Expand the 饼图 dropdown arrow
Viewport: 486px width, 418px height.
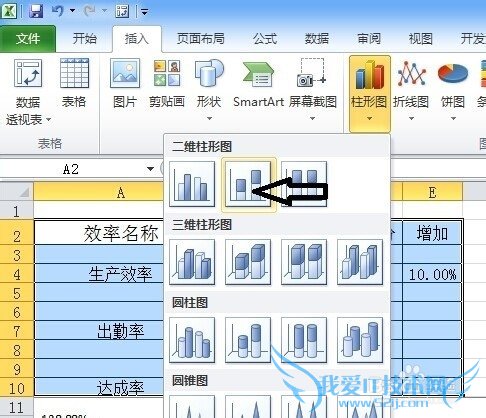(x=453, y=118)
